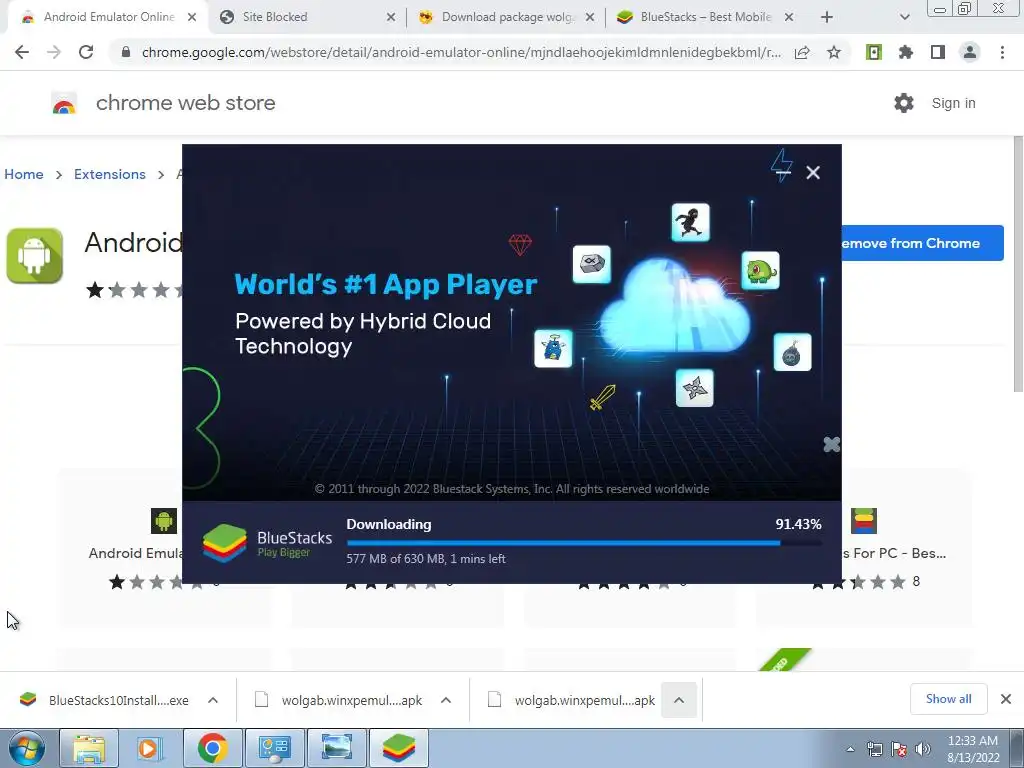Show all downloads
Screen dimensions: 1024x768
coord(948,699)
